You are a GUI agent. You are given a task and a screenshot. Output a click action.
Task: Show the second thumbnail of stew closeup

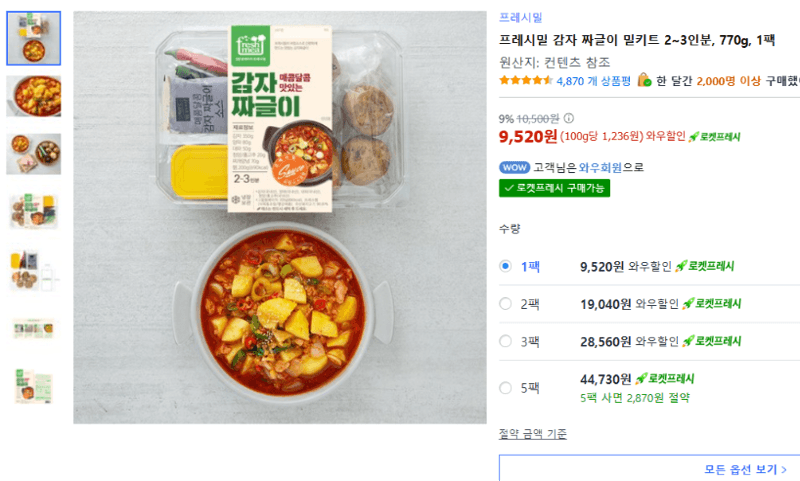pyautogui.click(x=34, y=96)
